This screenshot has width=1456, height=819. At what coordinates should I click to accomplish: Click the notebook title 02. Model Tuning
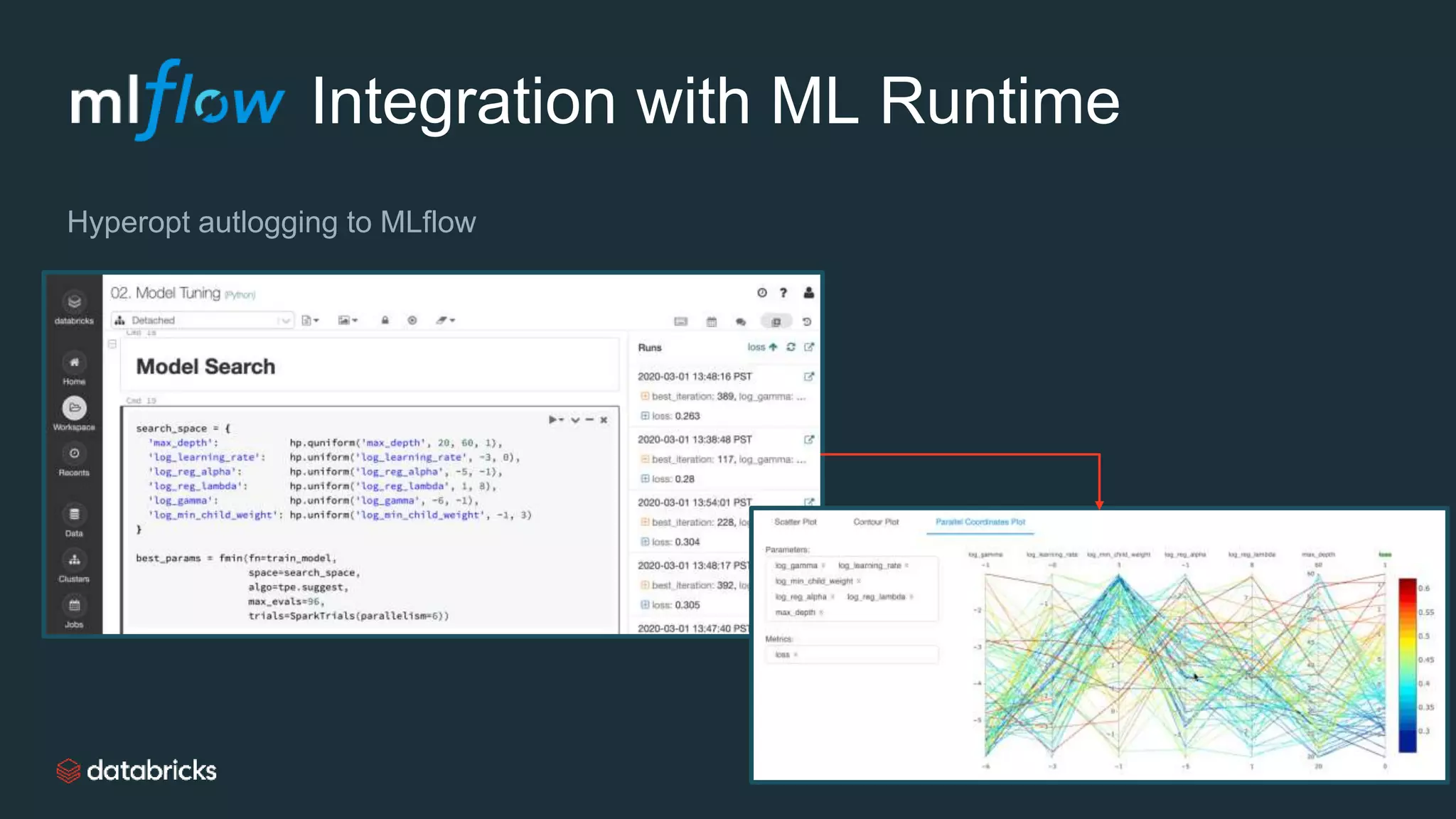[x=165, y=293]
